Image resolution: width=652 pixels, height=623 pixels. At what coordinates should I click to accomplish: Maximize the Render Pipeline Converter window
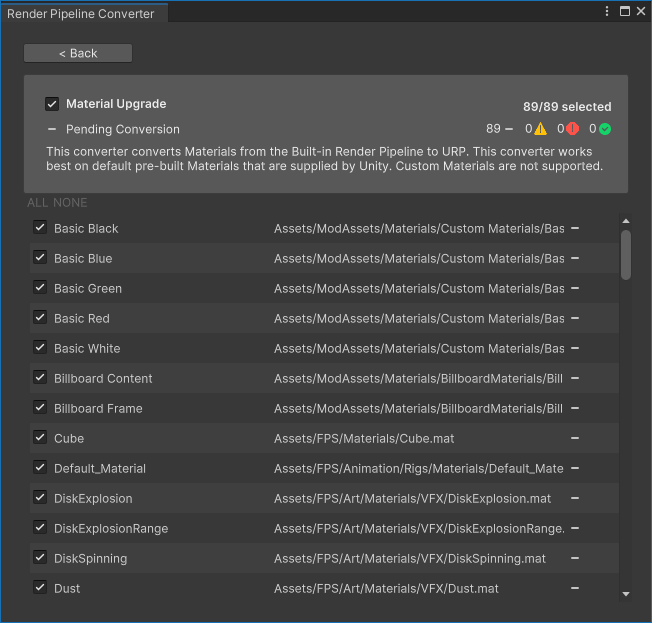(x=625, y=11)
